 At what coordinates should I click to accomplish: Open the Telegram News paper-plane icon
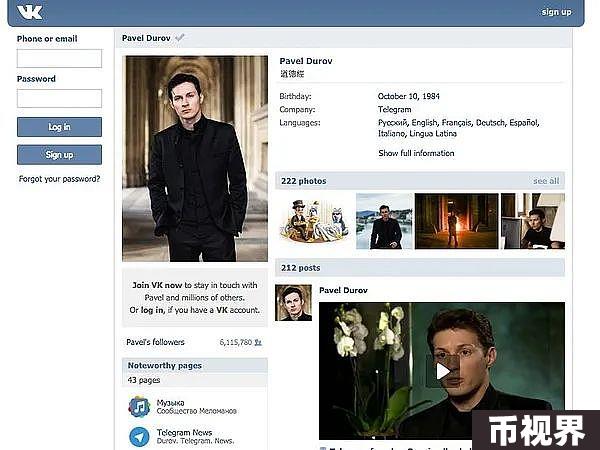[x=139, y=437]
